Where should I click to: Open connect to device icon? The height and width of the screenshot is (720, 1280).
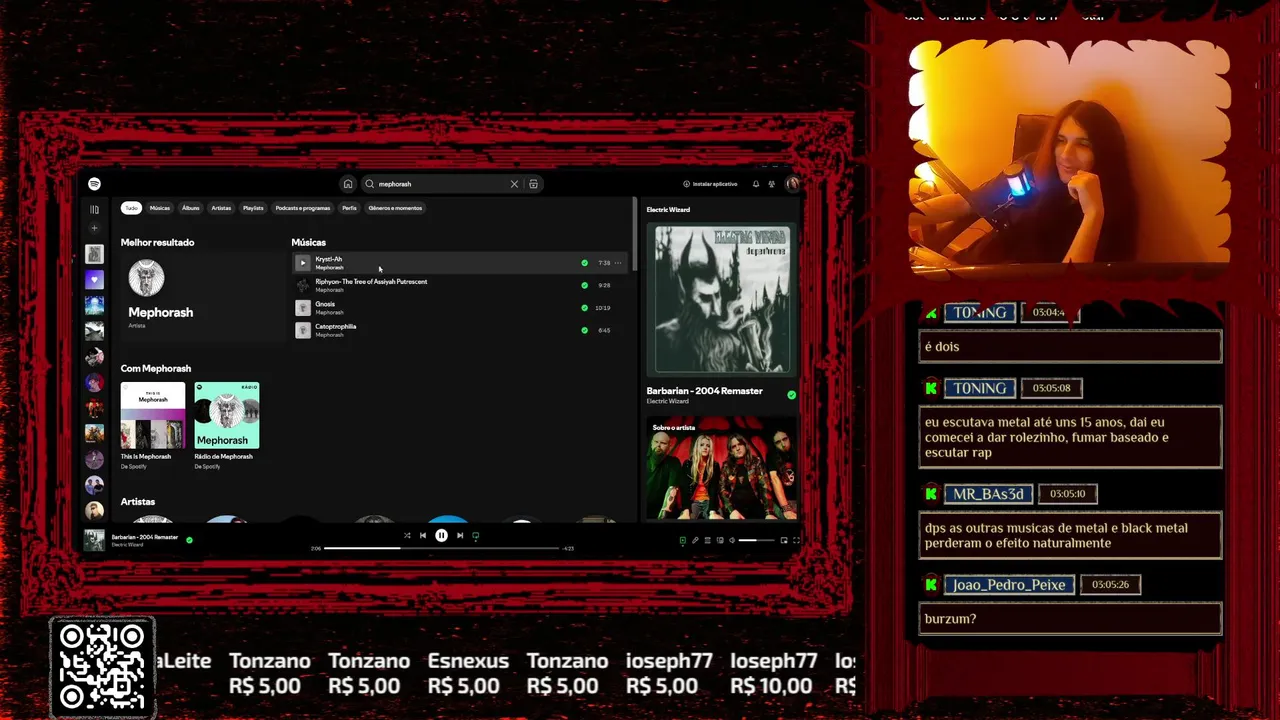[720, 540]
